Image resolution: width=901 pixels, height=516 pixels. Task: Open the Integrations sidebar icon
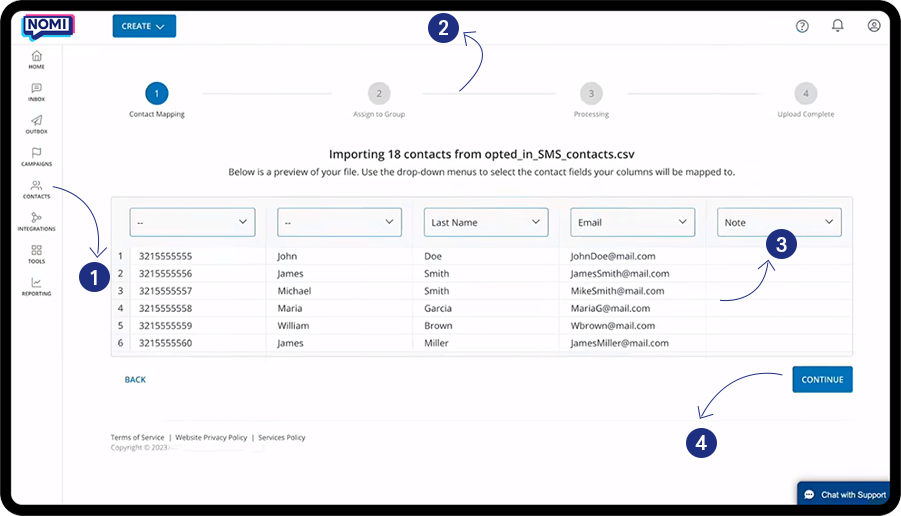pos(36,220)
